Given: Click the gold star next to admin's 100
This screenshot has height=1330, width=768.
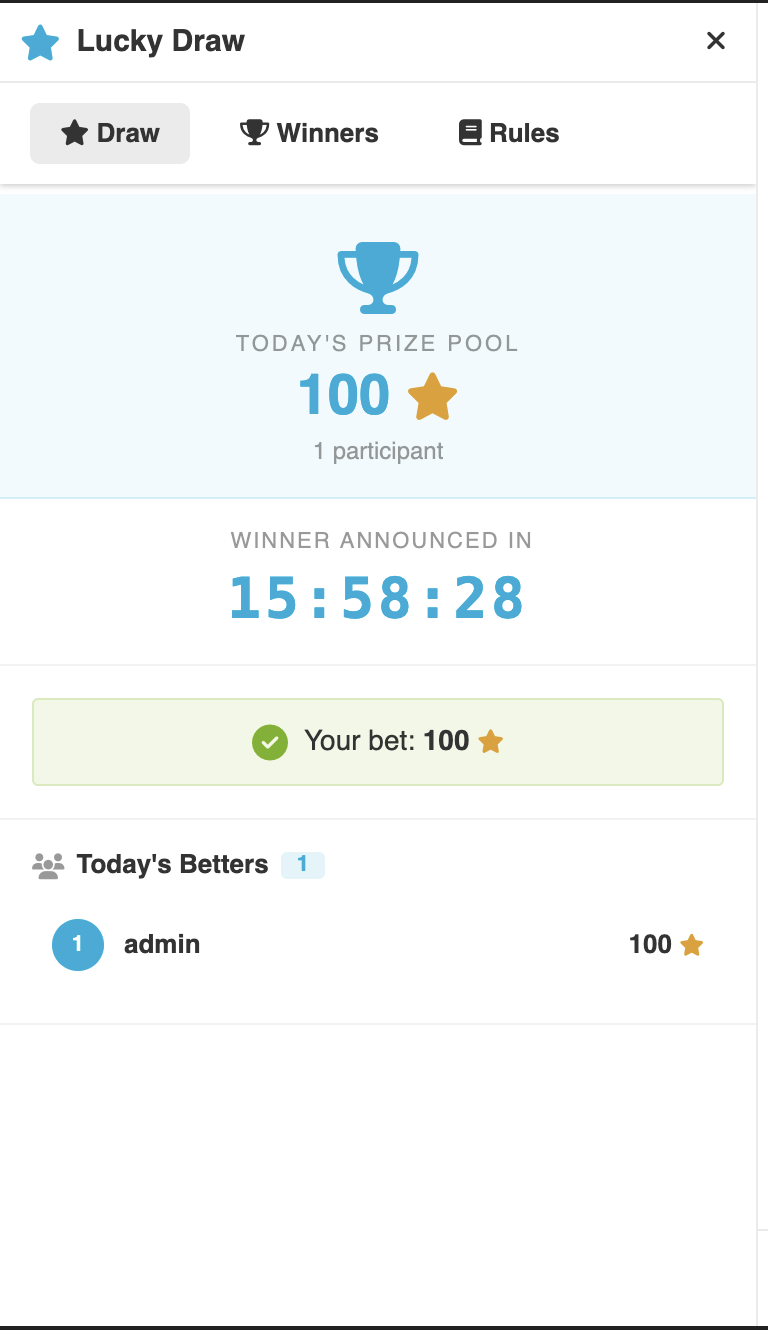Looking at the screenshot, I should (692, 945).
